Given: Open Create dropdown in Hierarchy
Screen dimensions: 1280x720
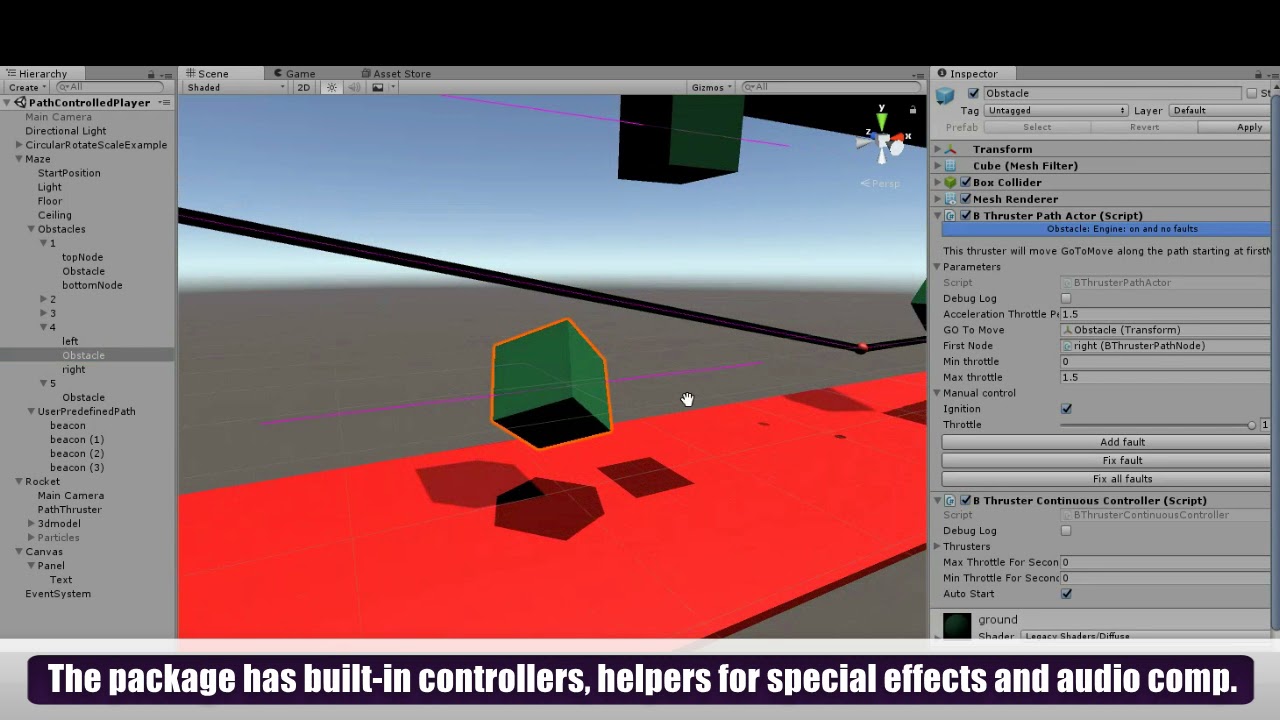Looking at the screenshot, I should (x=26, y=88).
